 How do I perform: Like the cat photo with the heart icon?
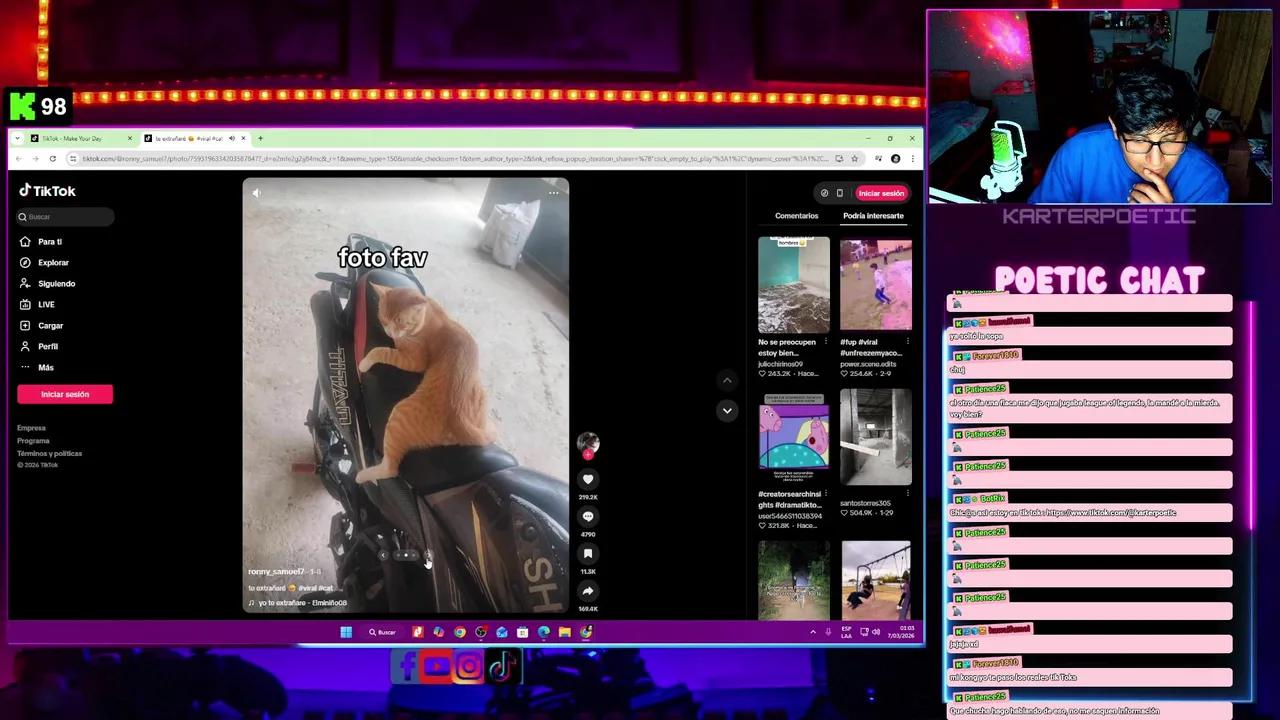pos(588,480)
